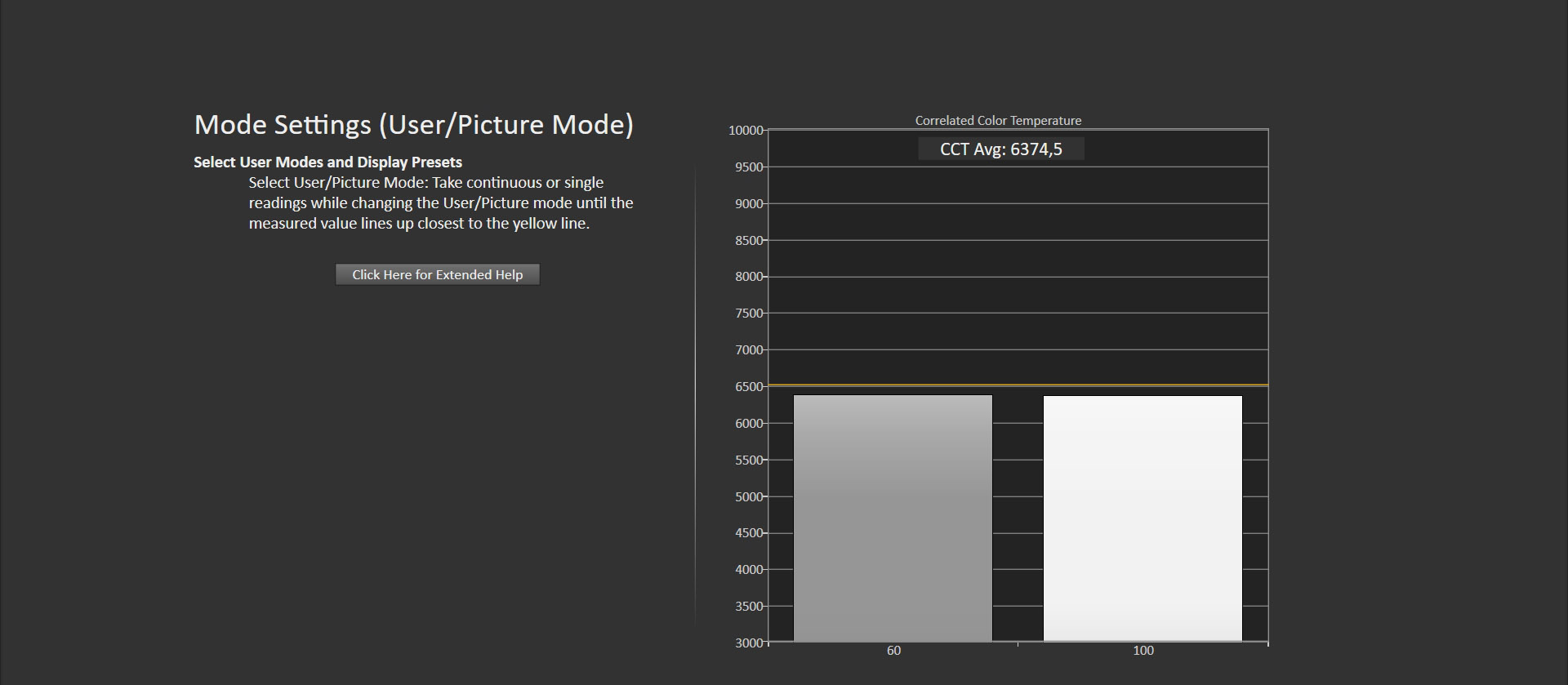Click the 60 label under the chart
This screenshot has height=685, width=1568.
pyautogui.click(x=893, y=651)
